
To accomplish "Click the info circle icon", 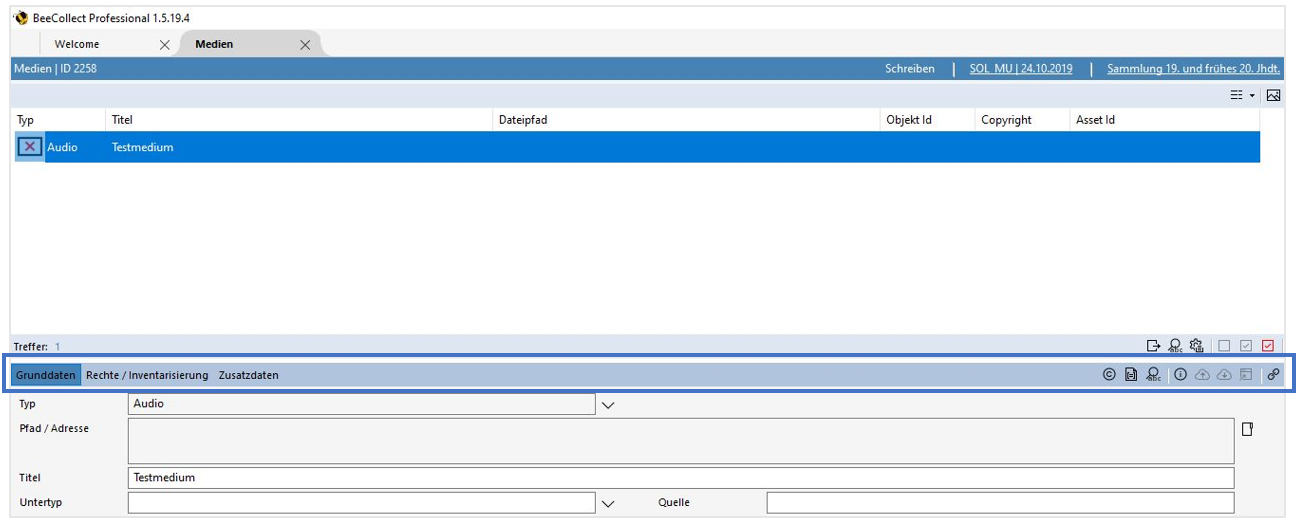I will click(1180, 375).
